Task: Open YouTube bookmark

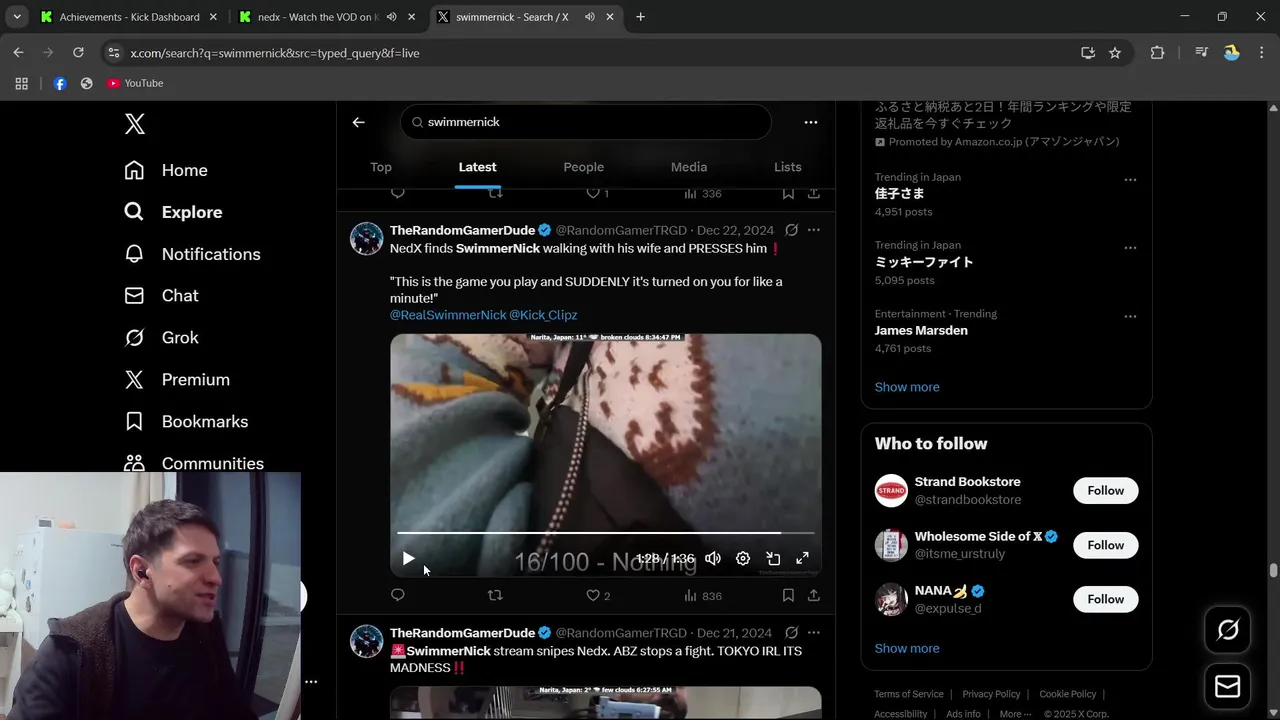Action: (x=135, y=83)
